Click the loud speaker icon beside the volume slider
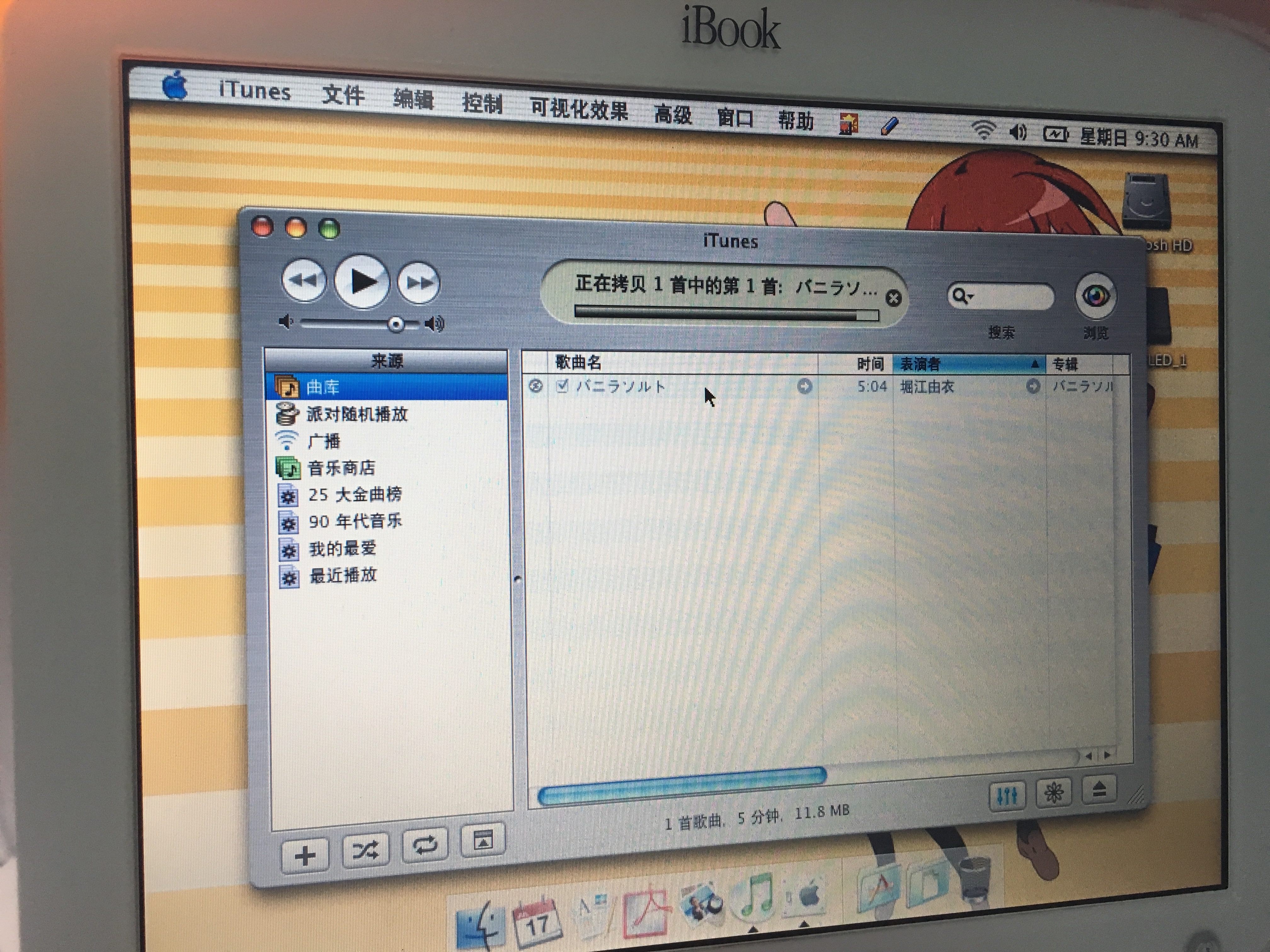This screenshot has width=1270, height=952. point(435,324)
